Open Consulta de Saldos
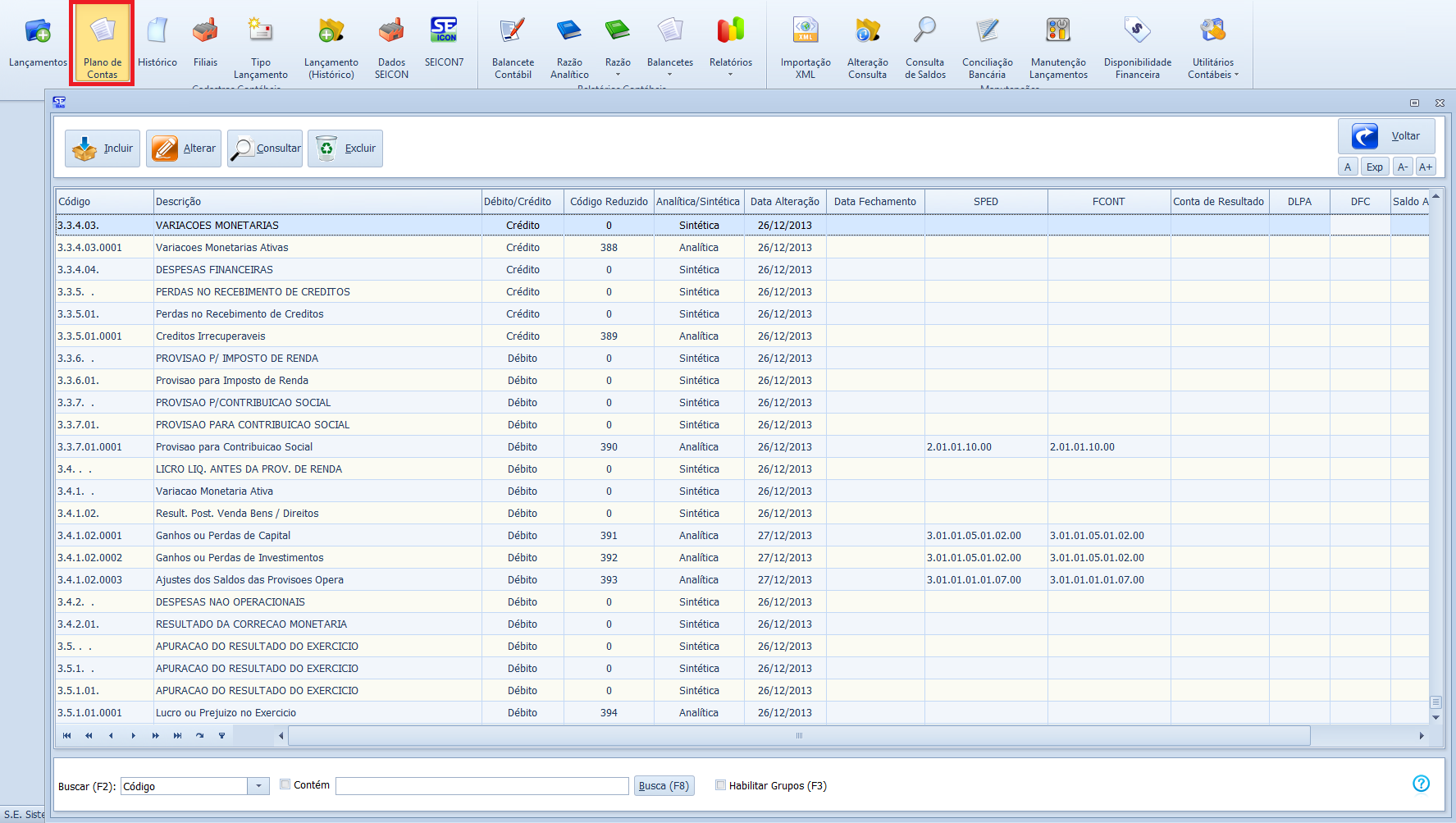 pos(924,48)
